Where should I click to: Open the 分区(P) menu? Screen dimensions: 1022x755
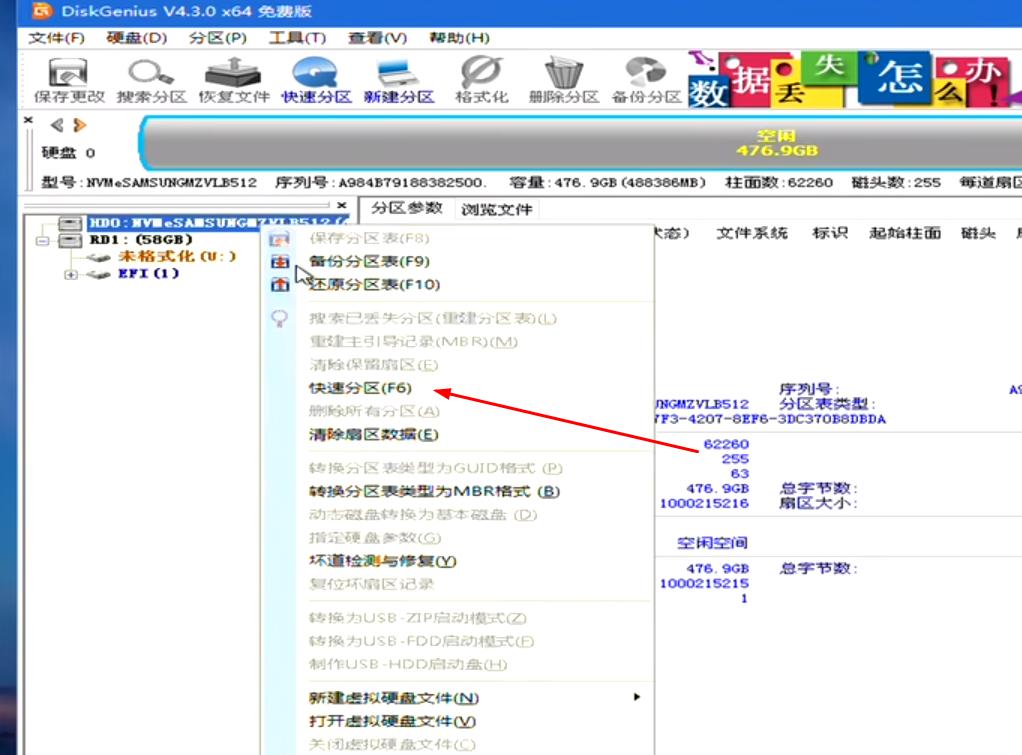(x=218, y=38)
